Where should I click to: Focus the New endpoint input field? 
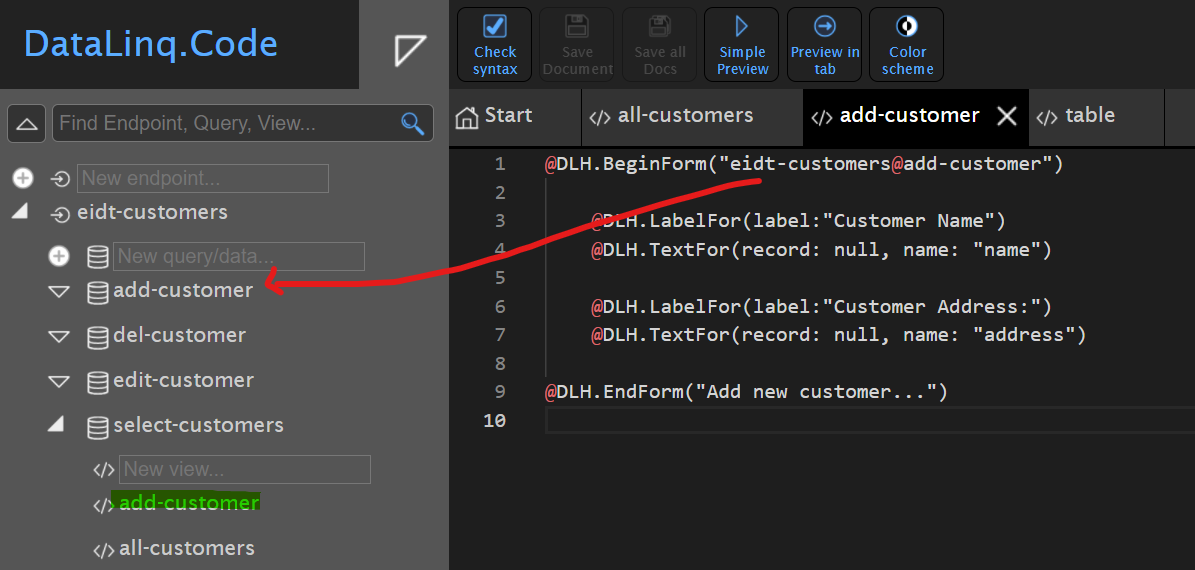tap(203, 178)
